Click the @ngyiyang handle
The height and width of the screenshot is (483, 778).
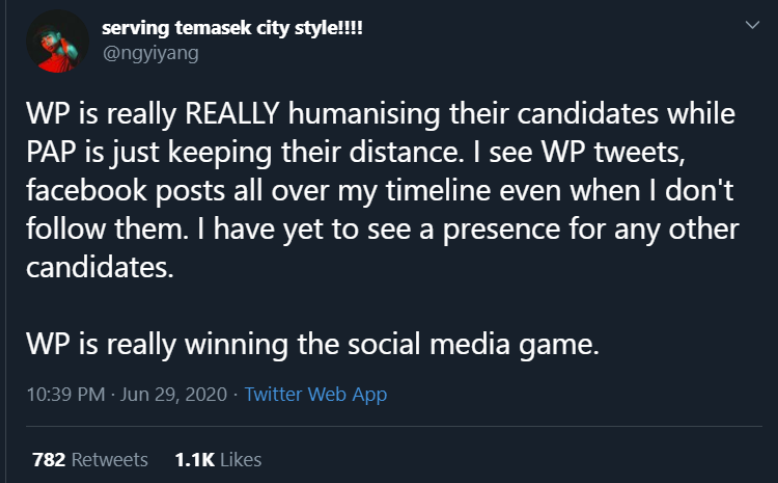tap(150, 53)
